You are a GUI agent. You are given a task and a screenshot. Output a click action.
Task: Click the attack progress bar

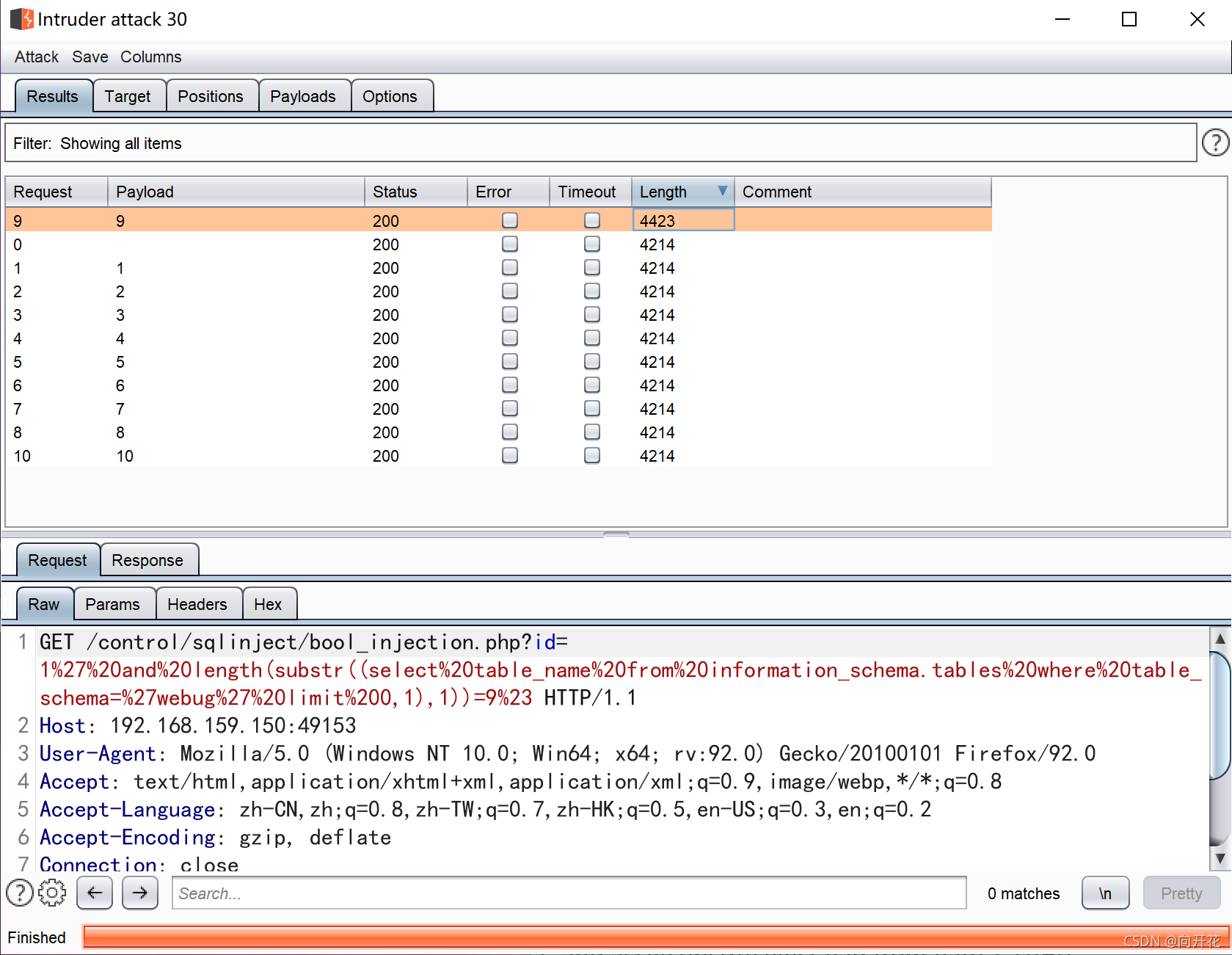(656, 937)
